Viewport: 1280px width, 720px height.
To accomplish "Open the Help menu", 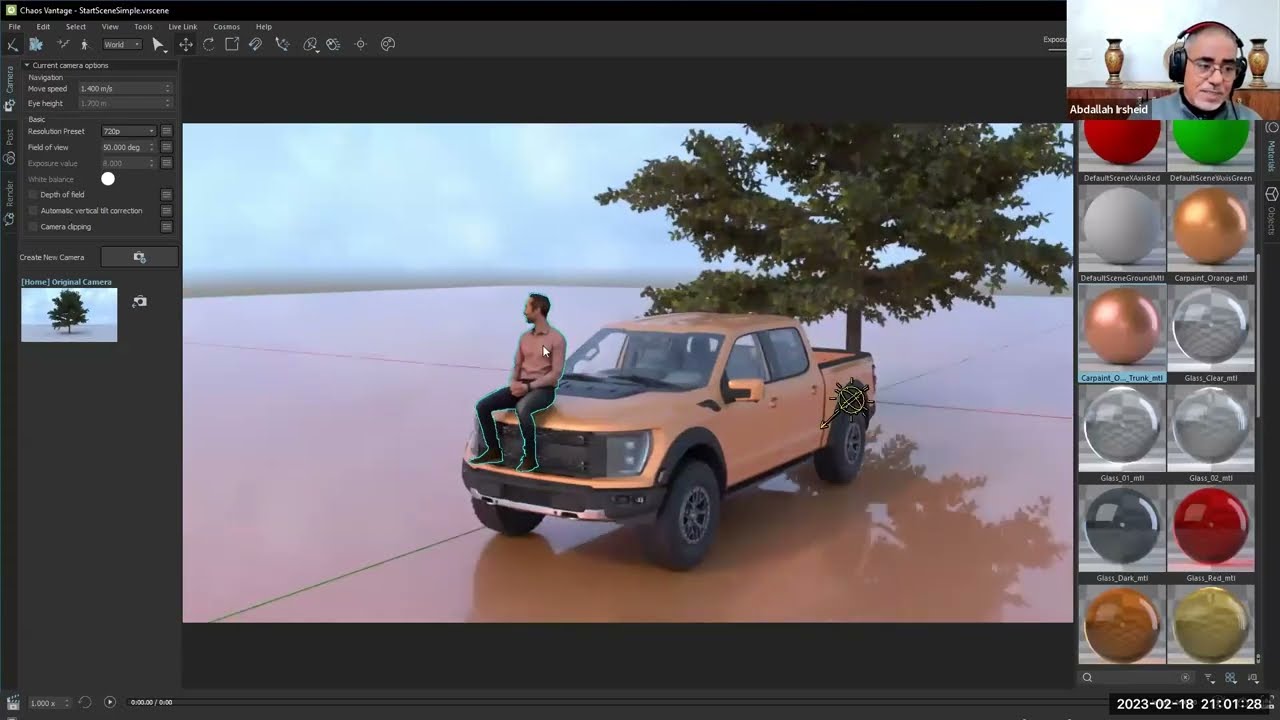I will 264,27.
